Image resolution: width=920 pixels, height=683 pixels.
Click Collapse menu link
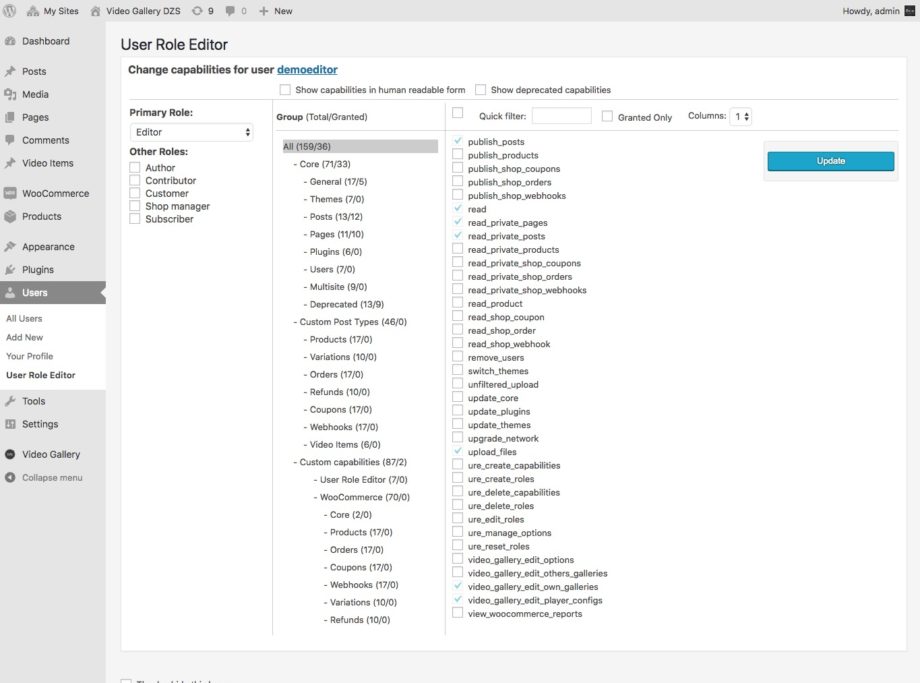[52, 478]
